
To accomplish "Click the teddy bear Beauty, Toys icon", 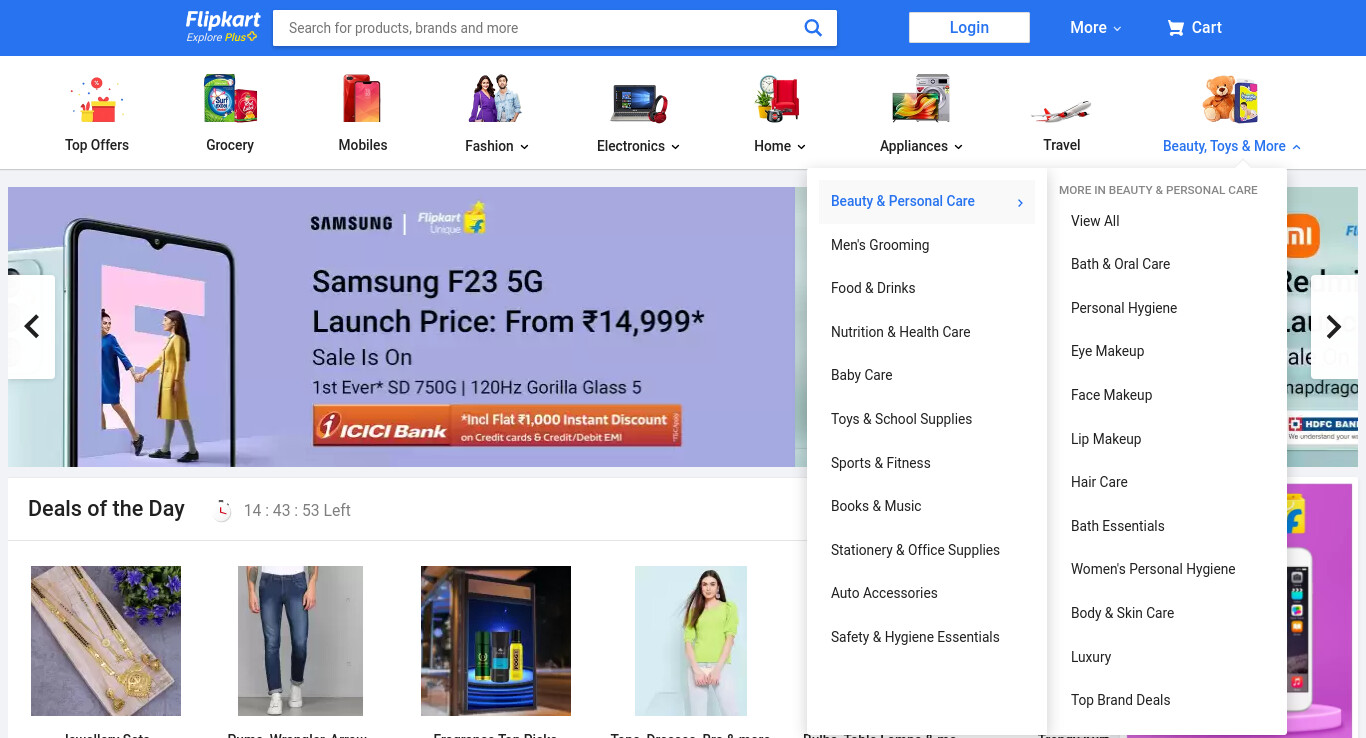I will 1231,99.
